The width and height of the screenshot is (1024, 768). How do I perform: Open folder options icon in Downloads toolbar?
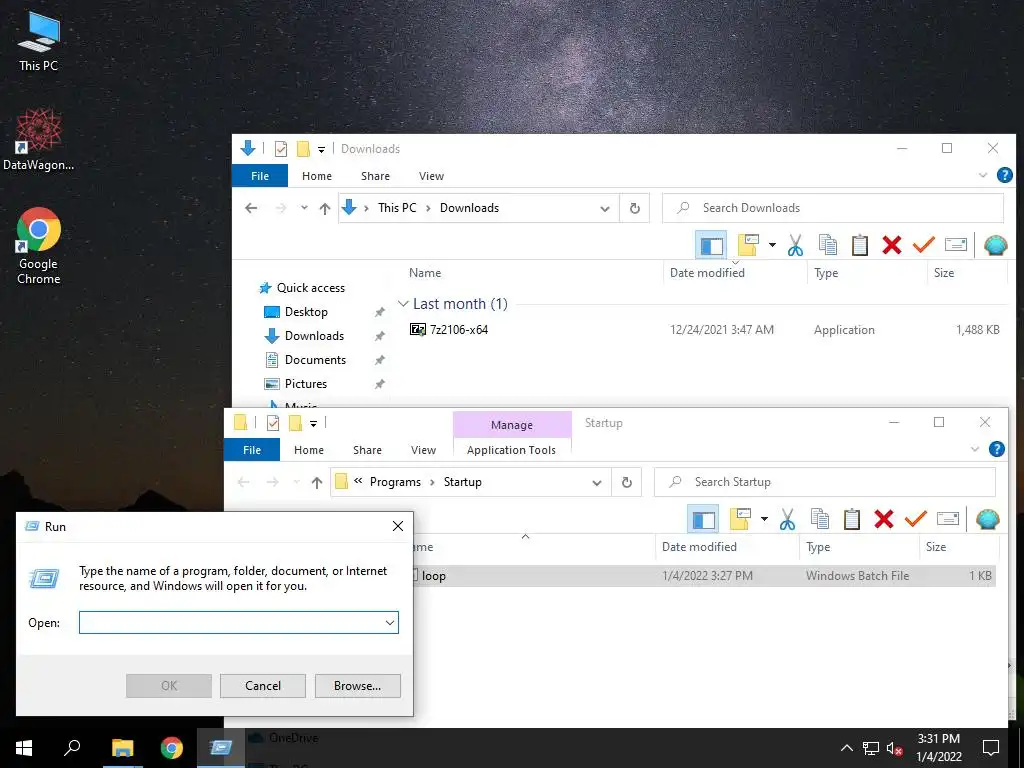pos(748,246)
